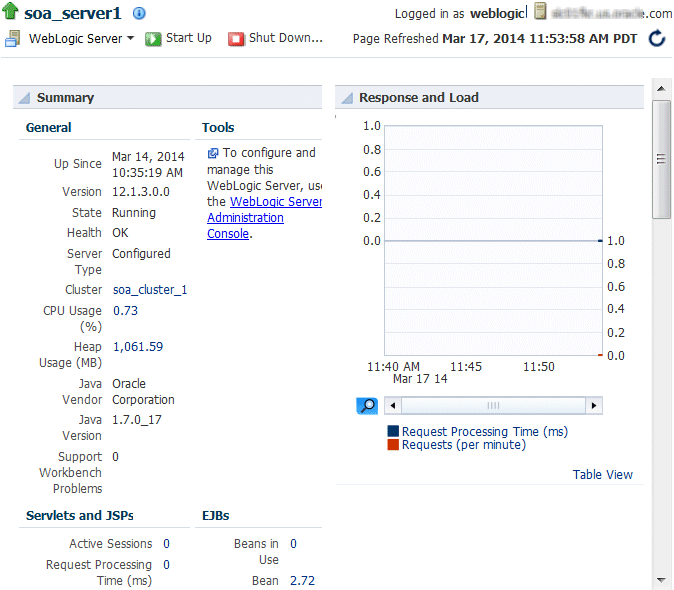Click the Beans in Use value 0
Image resolution: width=674 pixels, height=590 pixels.
click(293, 544)
